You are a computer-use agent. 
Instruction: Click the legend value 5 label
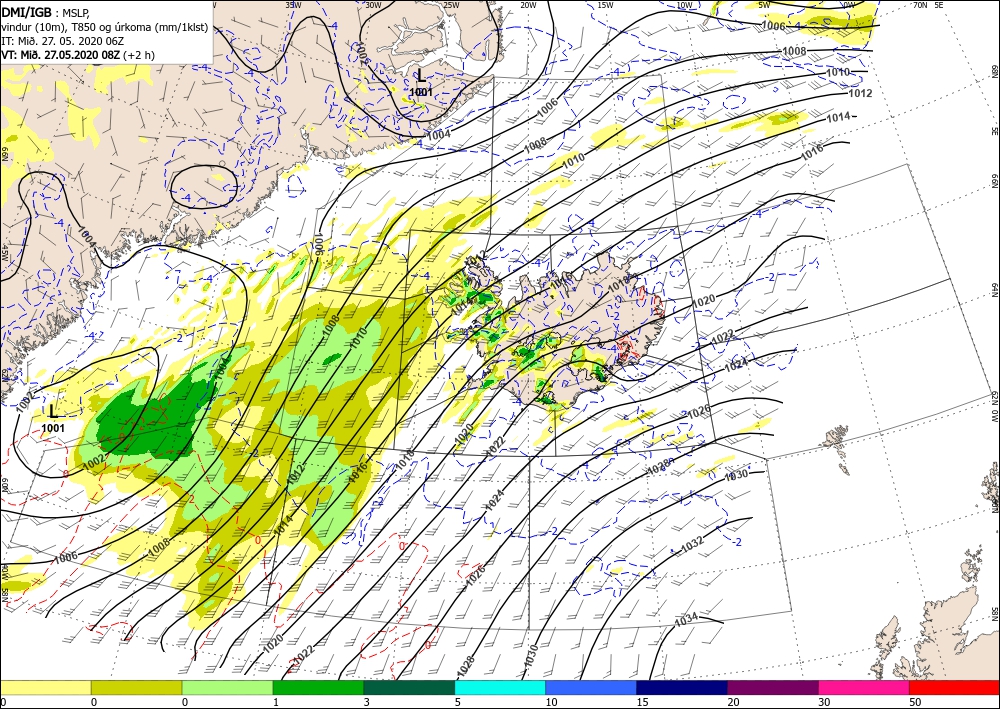coord(458,702)
